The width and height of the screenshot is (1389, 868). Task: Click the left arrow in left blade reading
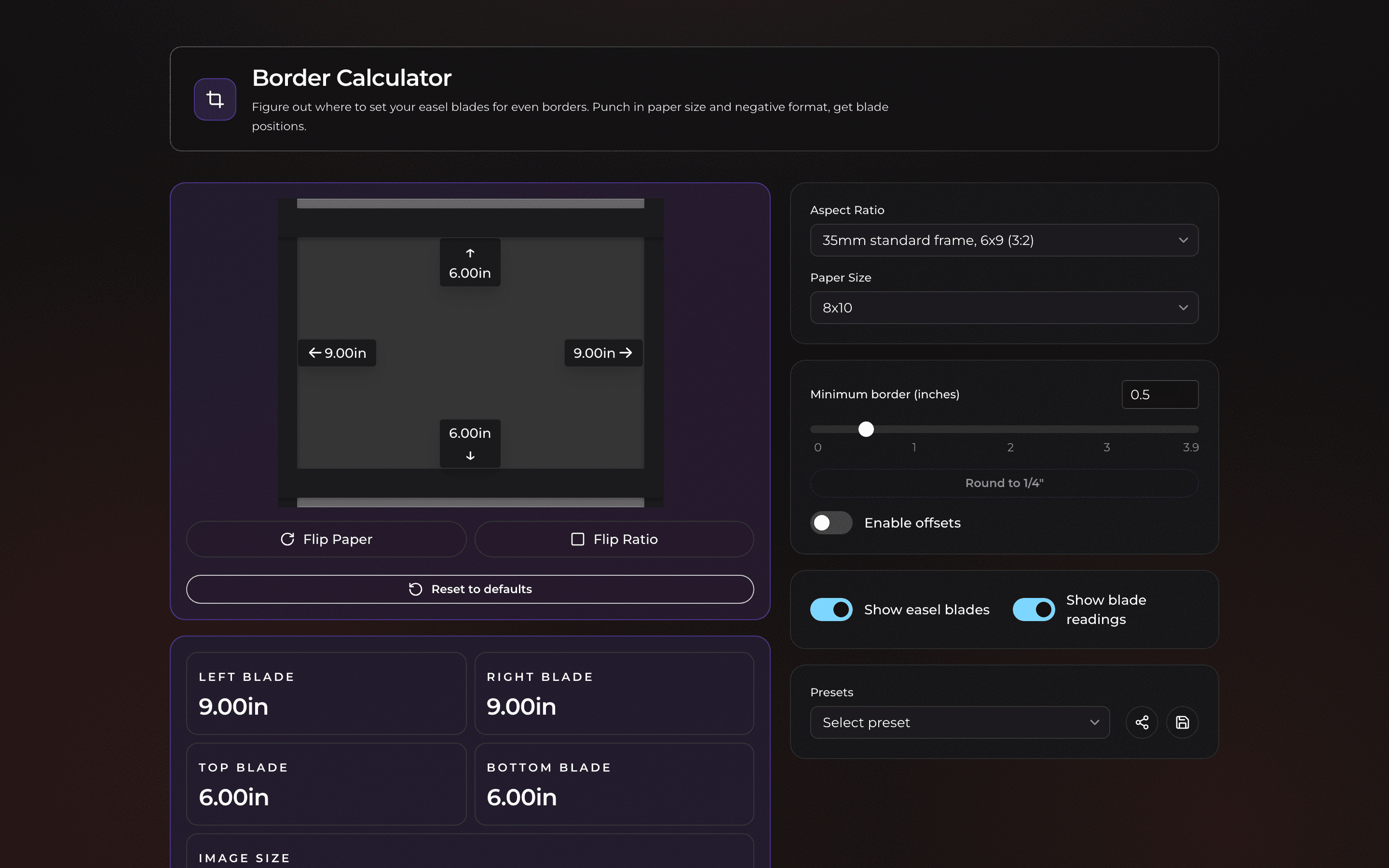click(314, 353)
